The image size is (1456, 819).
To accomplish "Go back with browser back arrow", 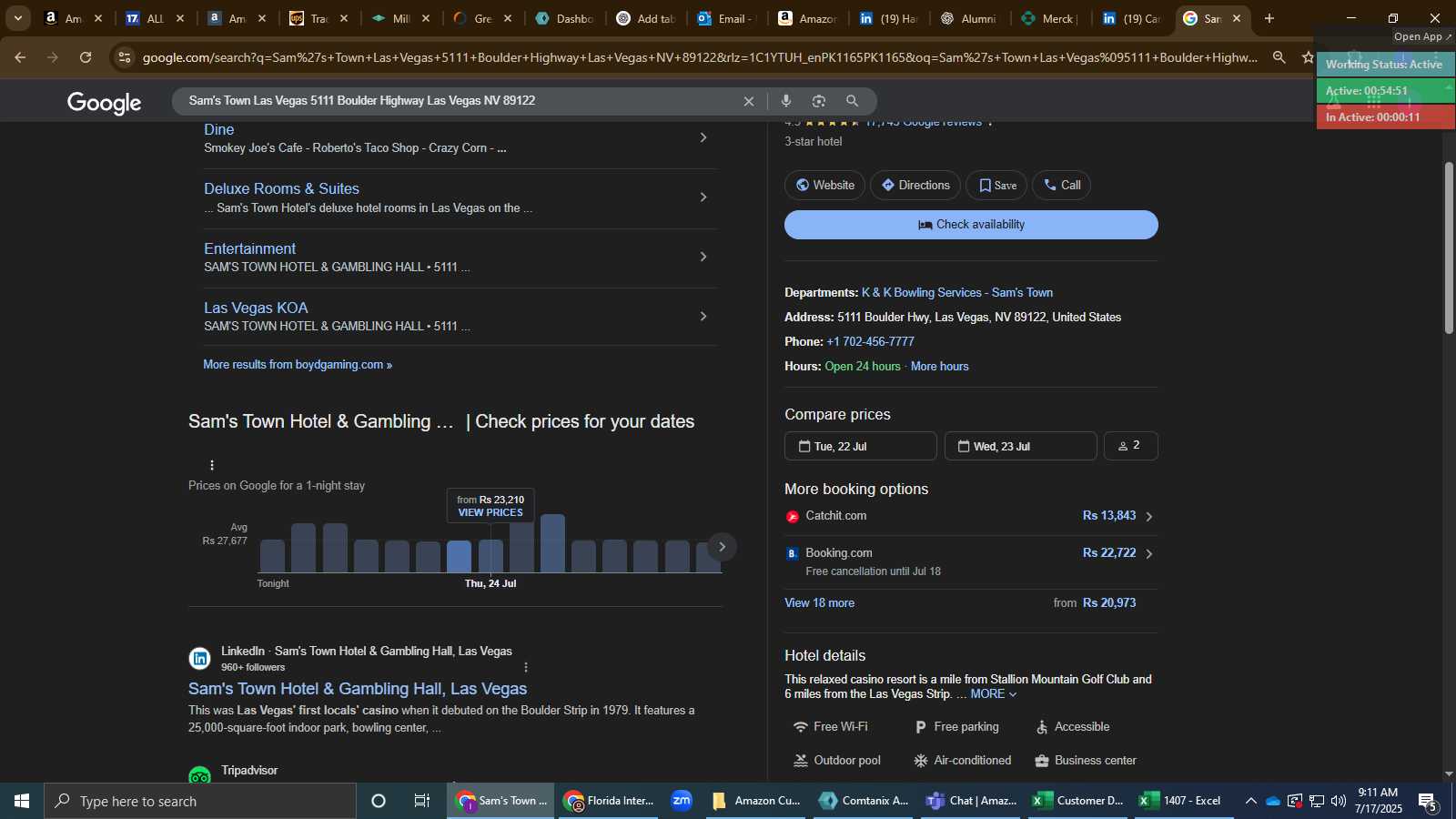I will pos(20,57).
